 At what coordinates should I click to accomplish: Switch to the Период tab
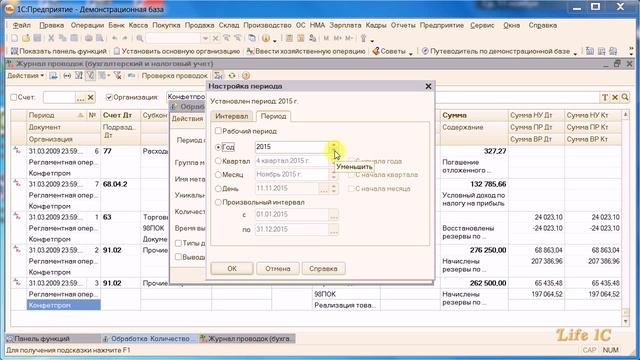(273, 116)
